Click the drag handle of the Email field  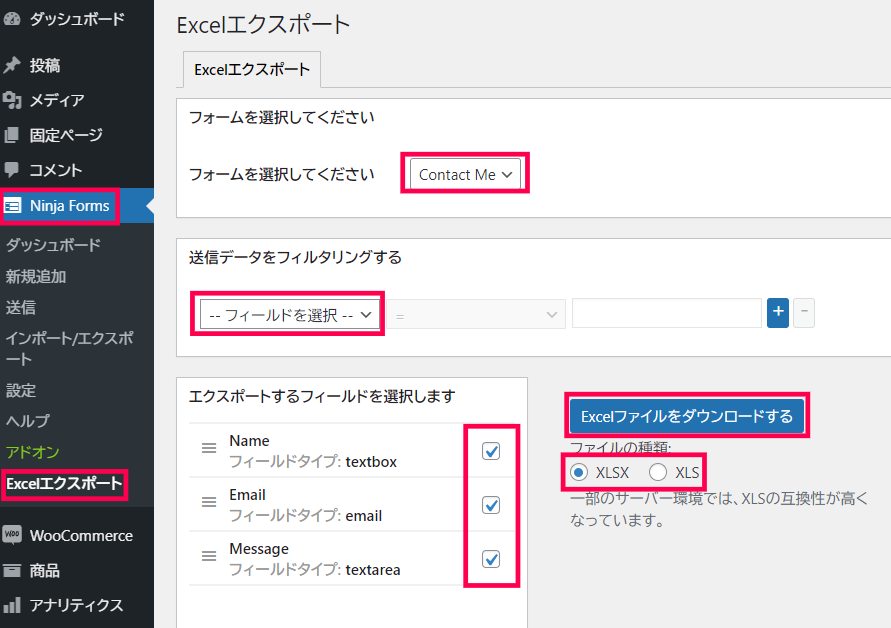(x=209, y=502)
